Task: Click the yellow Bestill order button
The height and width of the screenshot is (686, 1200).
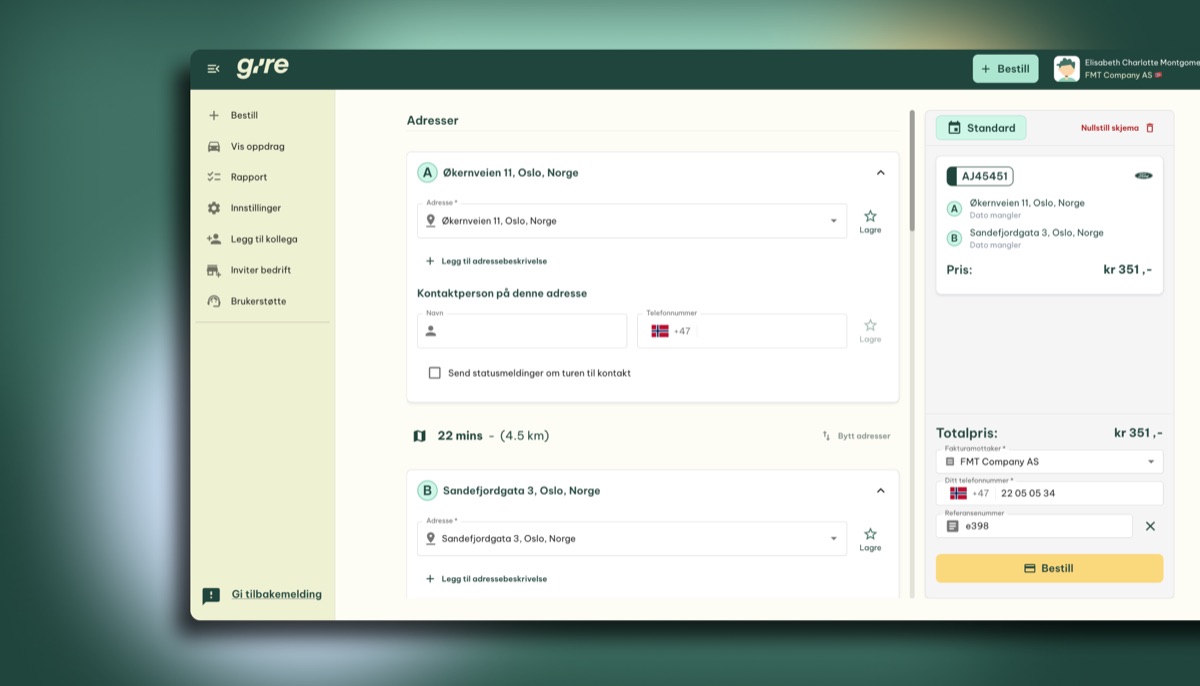Action: (1049, 568)
